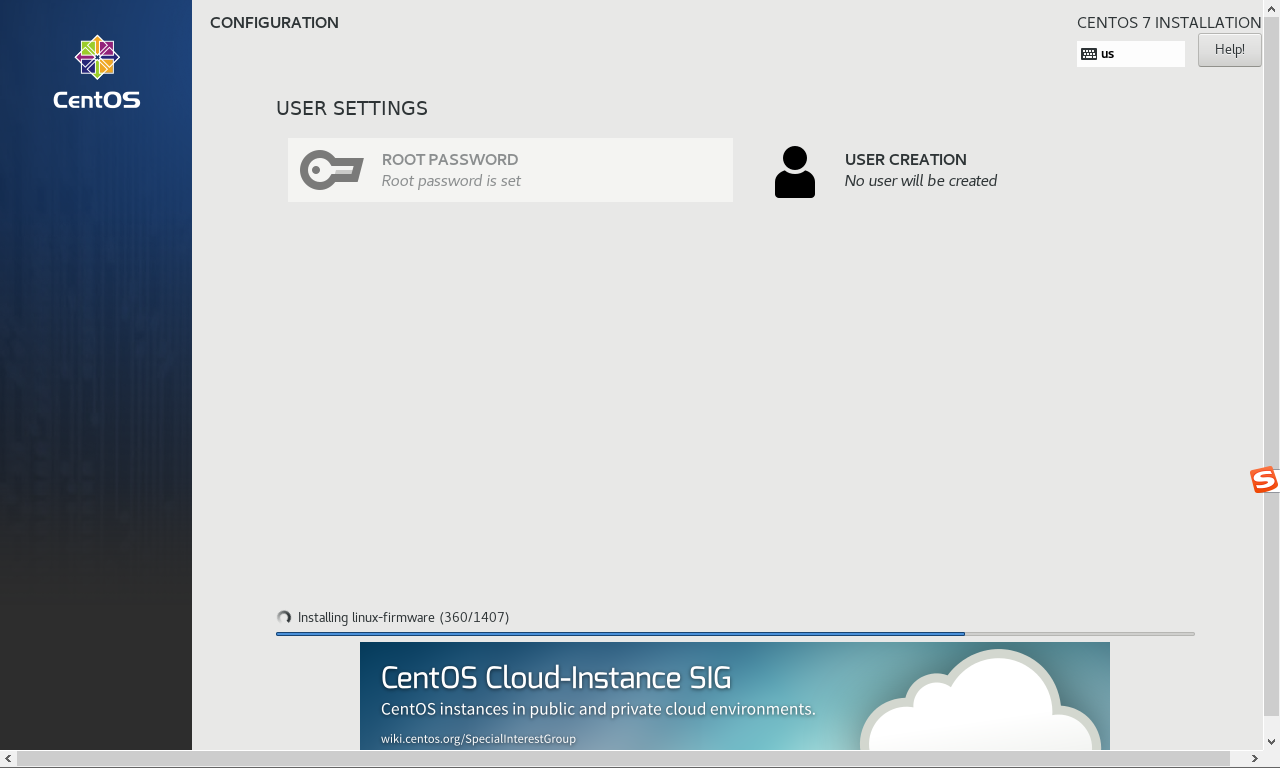Click wiki.centos.org/SpecialInterestGroup link text
The height and width of the screenshot is (768, 1280).
(478, 739)
